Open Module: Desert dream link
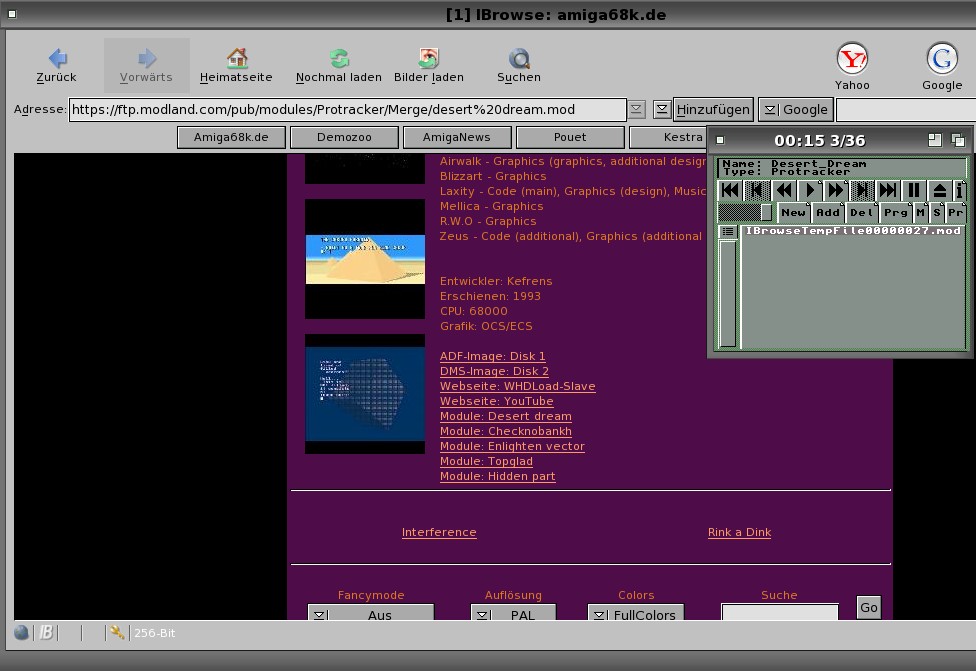The height and width of the screenshot is (671, 976). pos(505,416)
